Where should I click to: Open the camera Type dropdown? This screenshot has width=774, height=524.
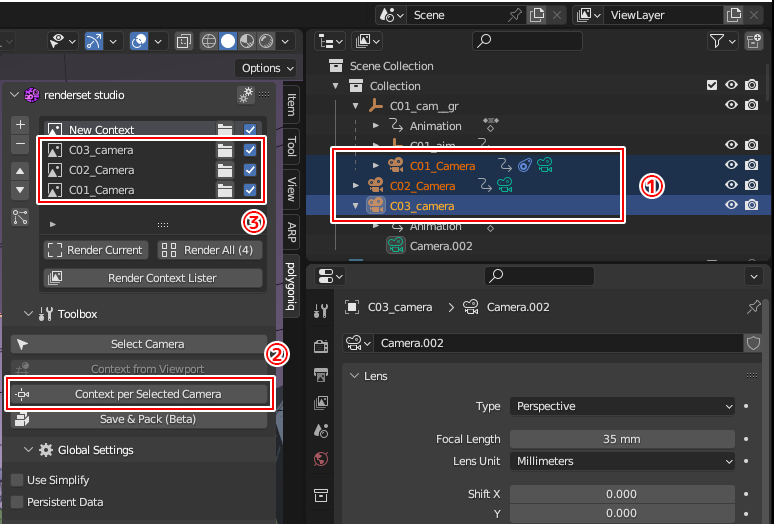[x=623, y=406]
